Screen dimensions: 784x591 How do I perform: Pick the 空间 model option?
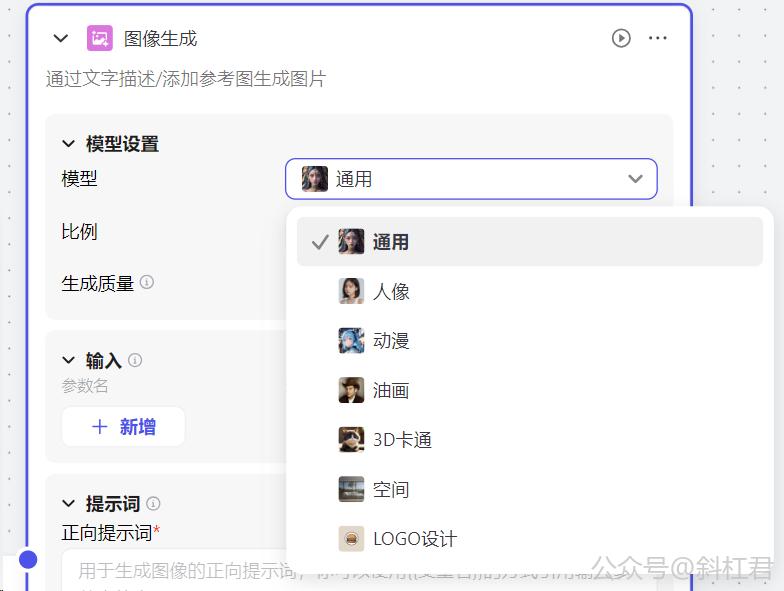530,489
